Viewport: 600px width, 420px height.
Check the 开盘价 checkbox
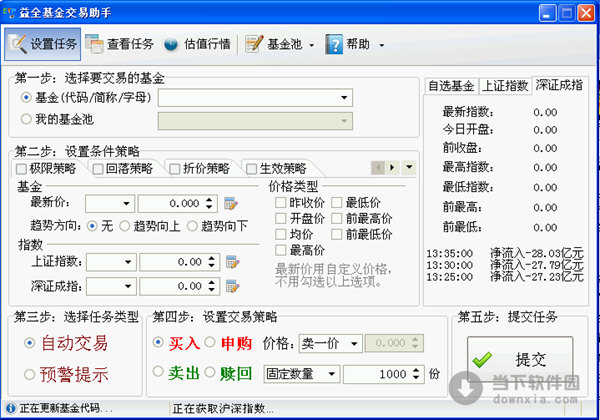click(280, 218)
